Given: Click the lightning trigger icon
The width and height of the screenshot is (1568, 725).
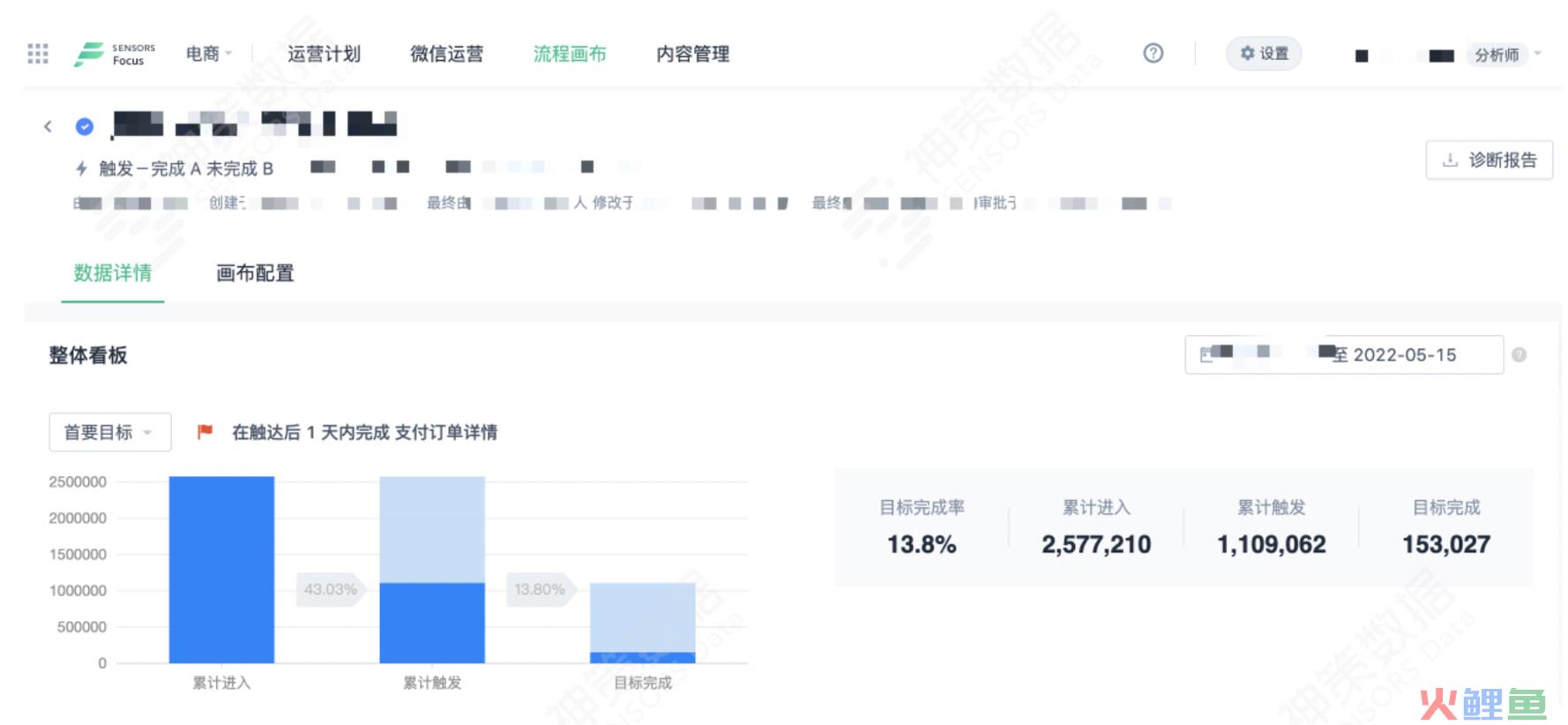Looking at the screenshot, I should click(81, 168).
